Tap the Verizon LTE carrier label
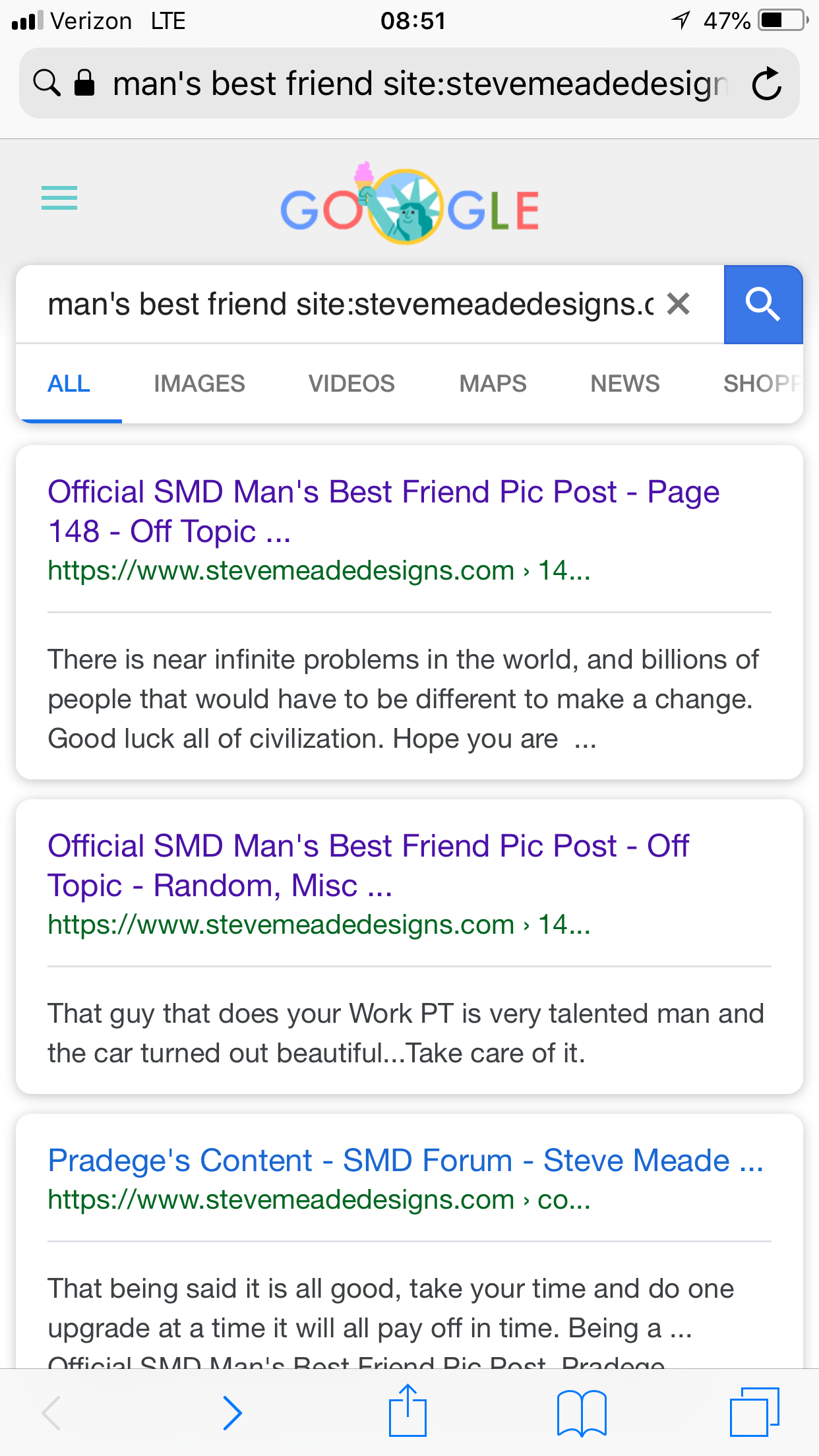The height and width of the screenshot is (1456, 819). 118,20
